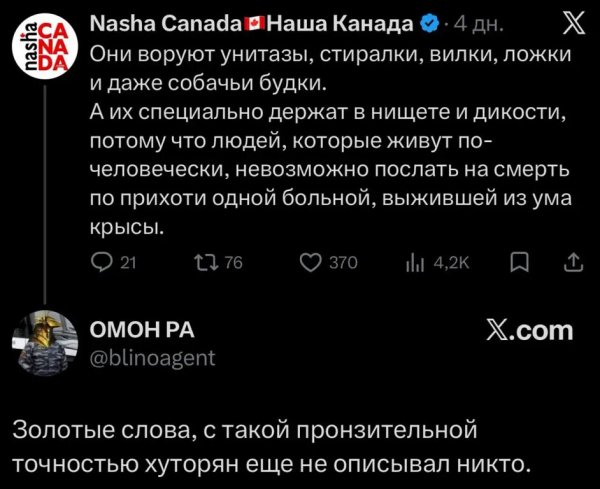
Task: Bookmark the Nasha Canada tweet
Action: click(x=520, y=262)
